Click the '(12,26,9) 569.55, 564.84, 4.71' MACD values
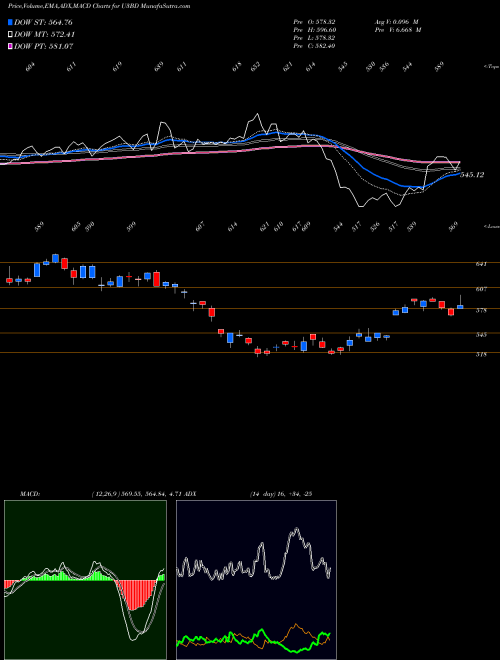This screenshot has height=660, width=500. tap(136, 494)
